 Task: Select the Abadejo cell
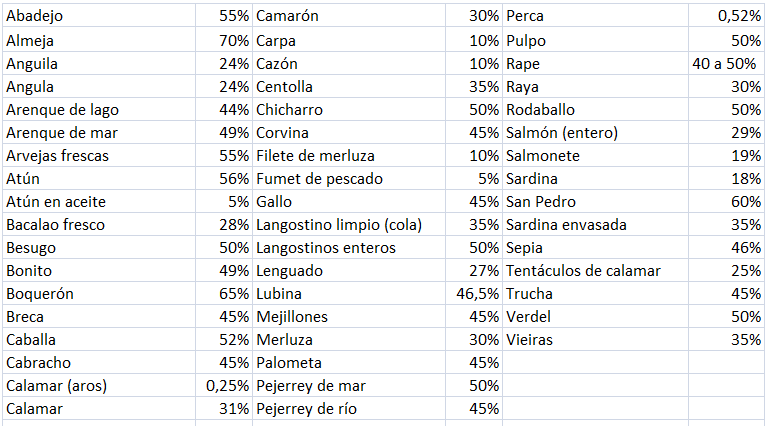pyautogui.click(x=97, y=16)
